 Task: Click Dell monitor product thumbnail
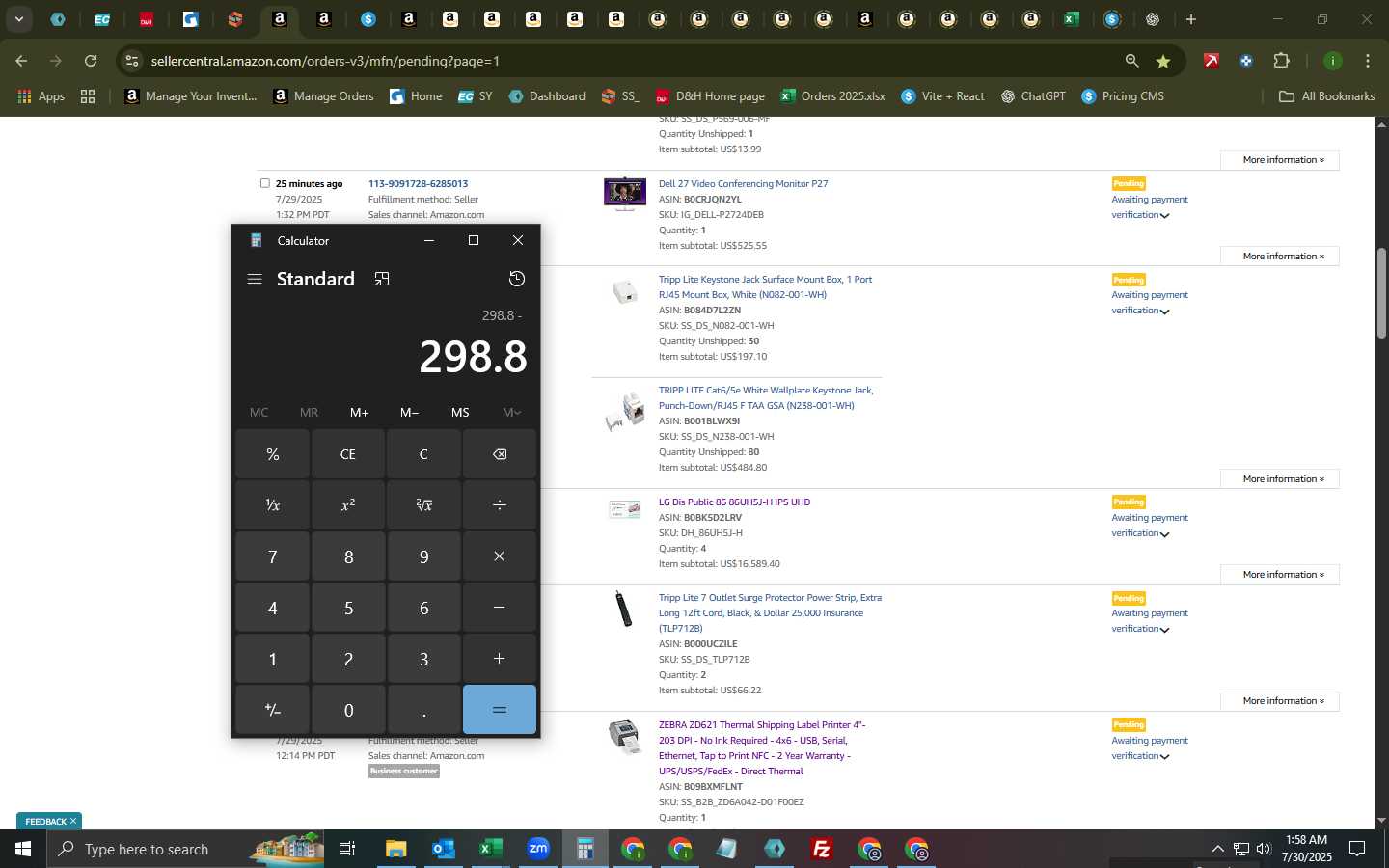tap(624, 194)
